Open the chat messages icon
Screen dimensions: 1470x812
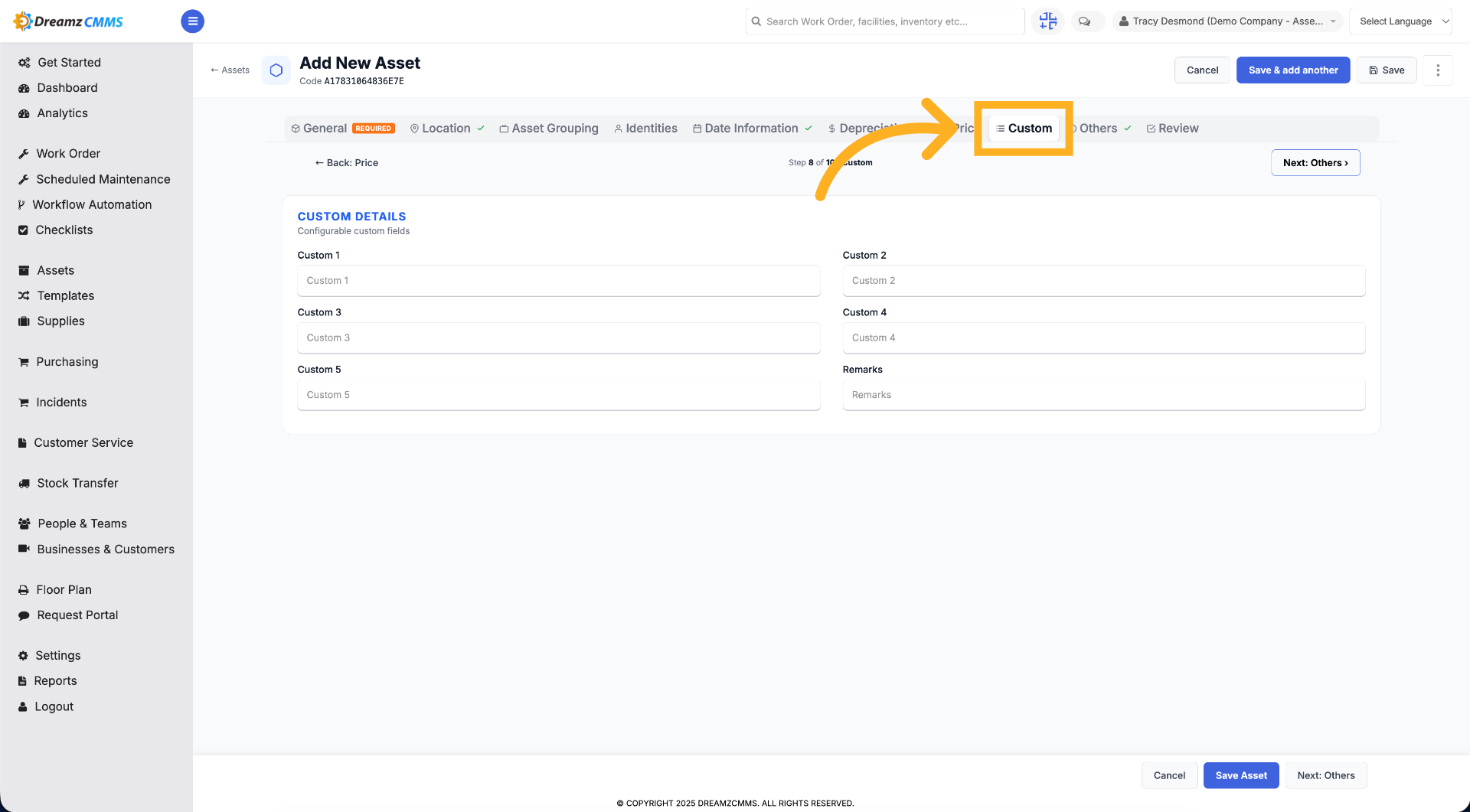(1084, 21)
